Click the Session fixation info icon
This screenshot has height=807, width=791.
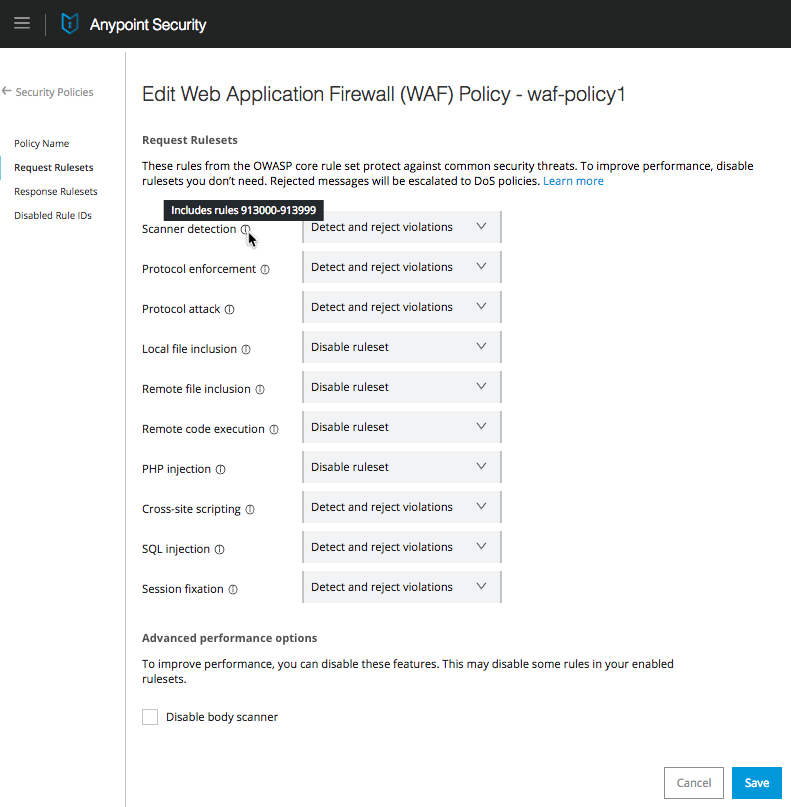232,588
